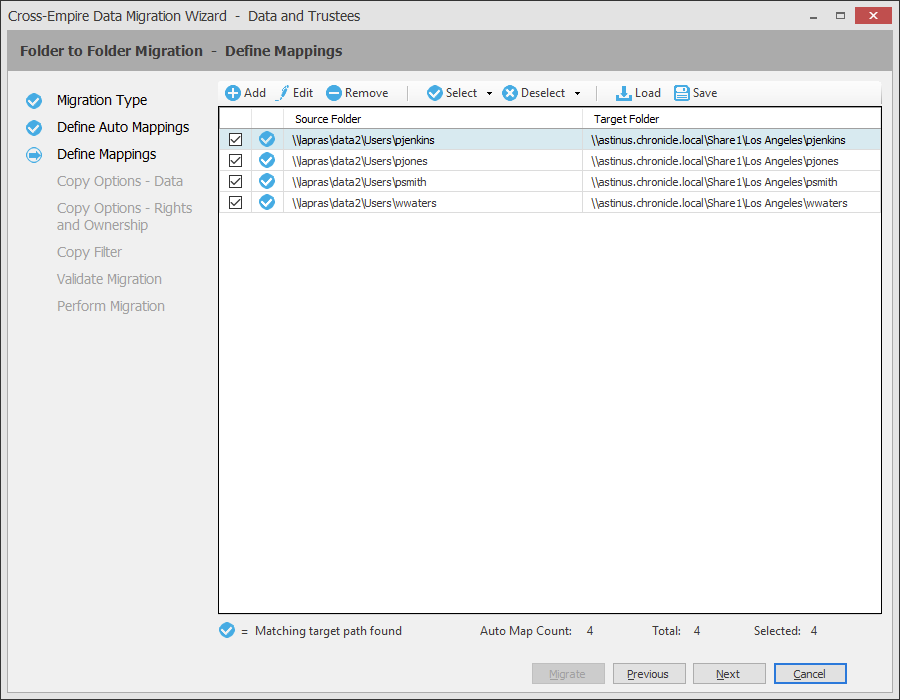This screenshot has width=900, height=700.
Task: Expand the Deselect dropdown arrow
Action: [x=577, y=94]
